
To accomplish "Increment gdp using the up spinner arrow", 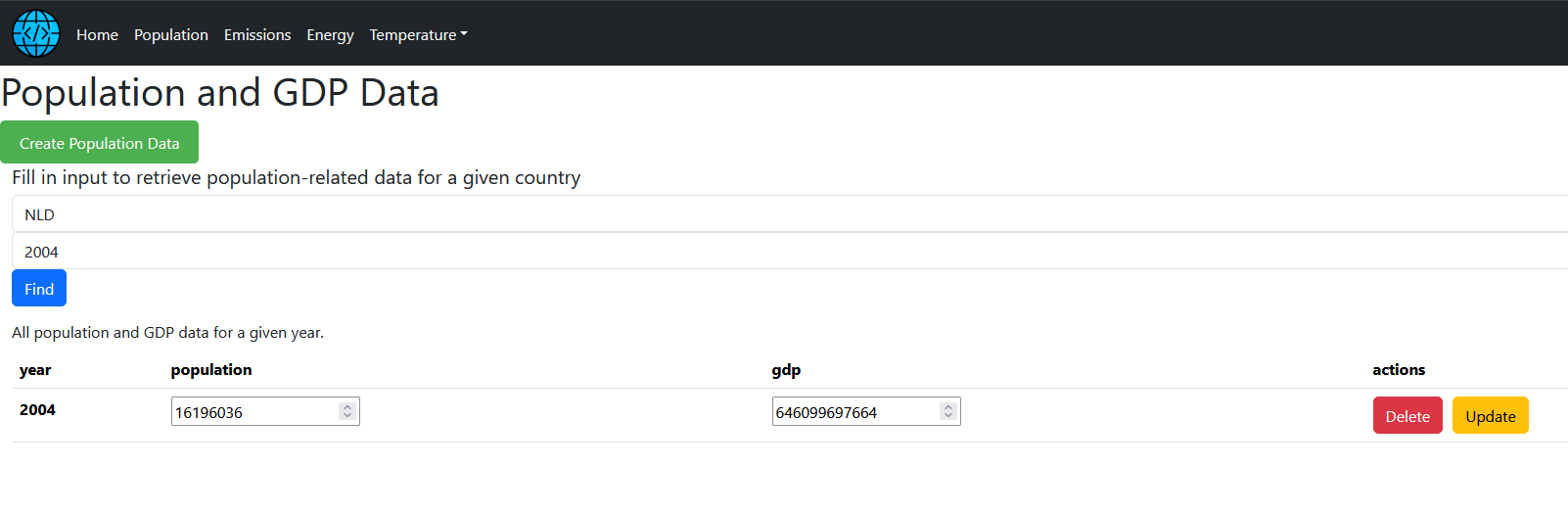I will tap(948, 407).
